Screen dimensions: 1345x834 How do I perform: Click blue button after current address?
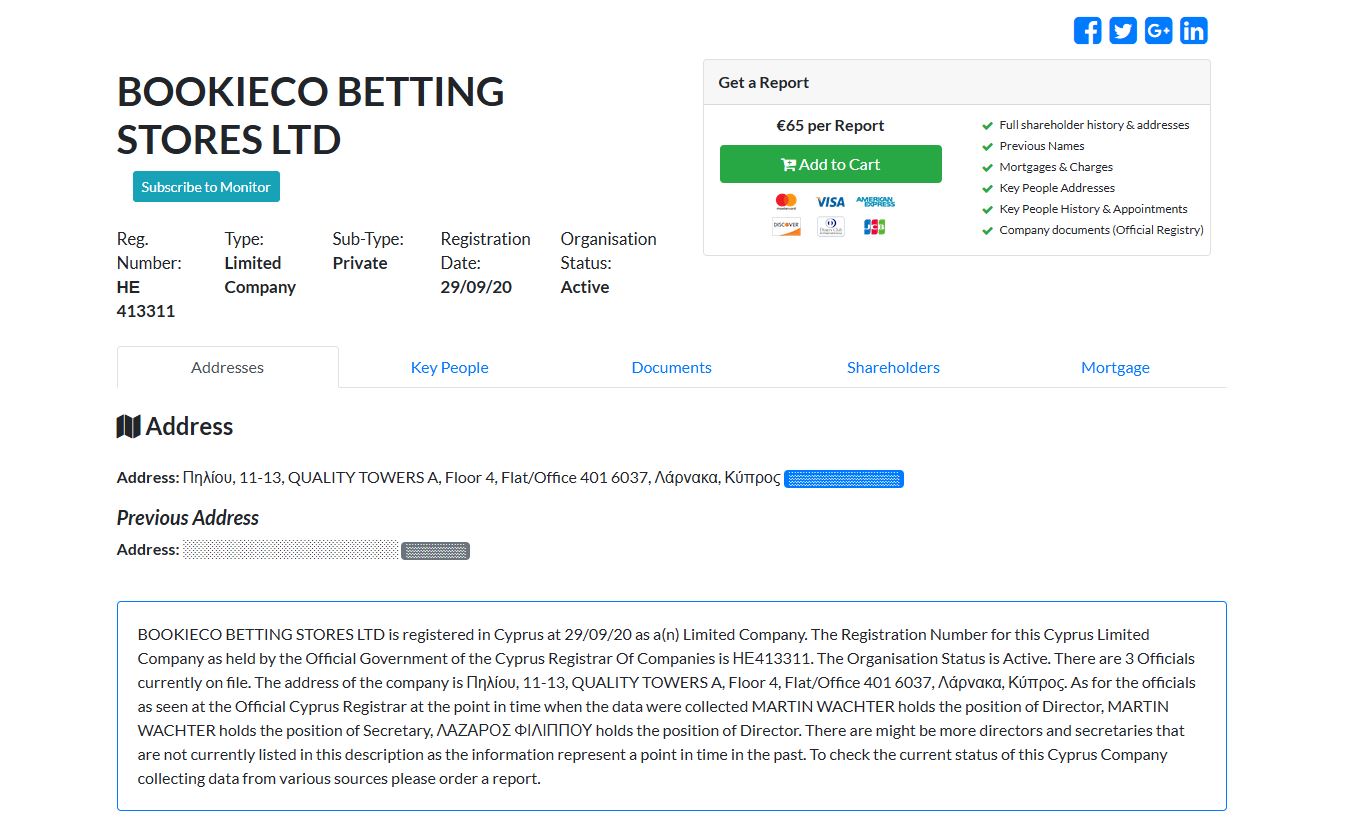843,479
